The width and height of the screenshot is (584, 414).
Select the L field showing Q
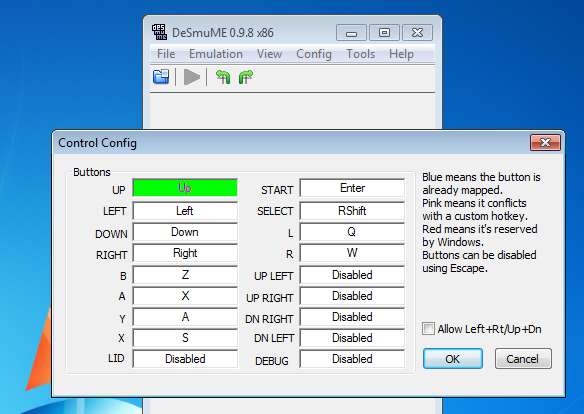coord(352,232)
